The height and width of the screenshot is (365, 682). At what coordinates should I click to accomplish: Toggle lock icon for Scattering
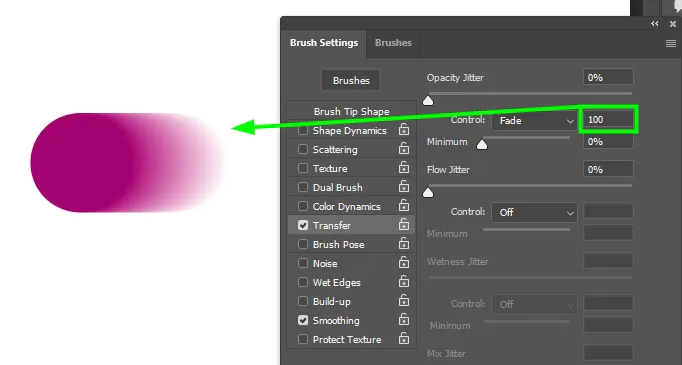[x=404, y=149]
